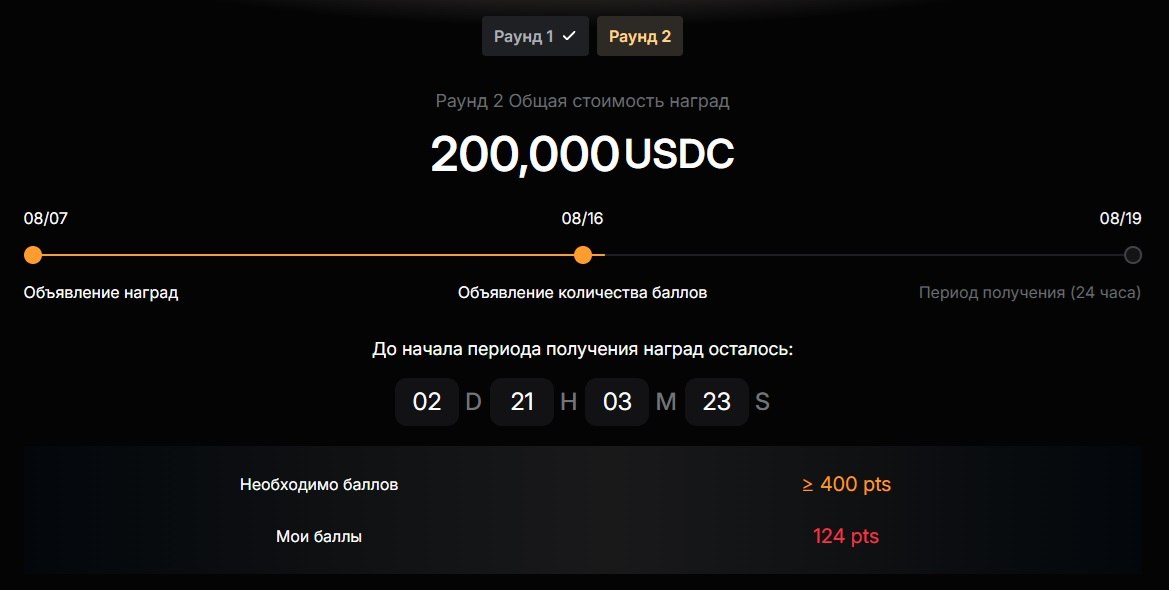This screenshot has height=590, width=1169.
Task: Click the Необходимо баллов row label
Action: click(x=319, y=485)
